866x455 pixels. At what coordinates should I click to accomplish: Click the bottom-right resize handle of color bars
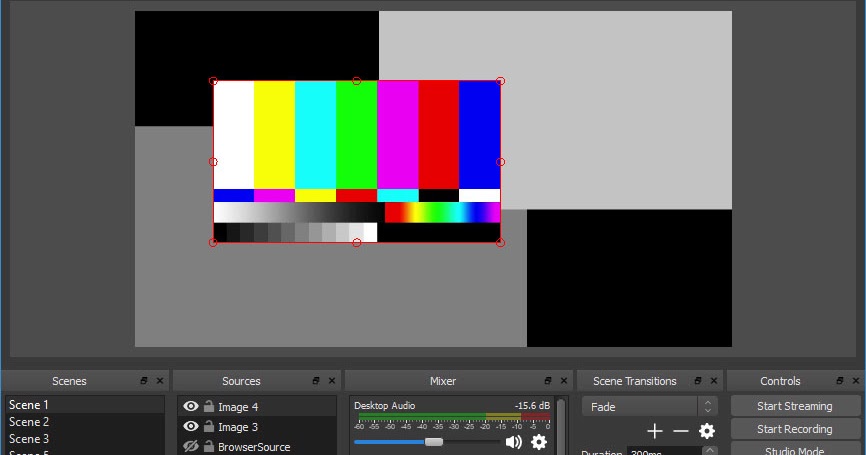500,242
